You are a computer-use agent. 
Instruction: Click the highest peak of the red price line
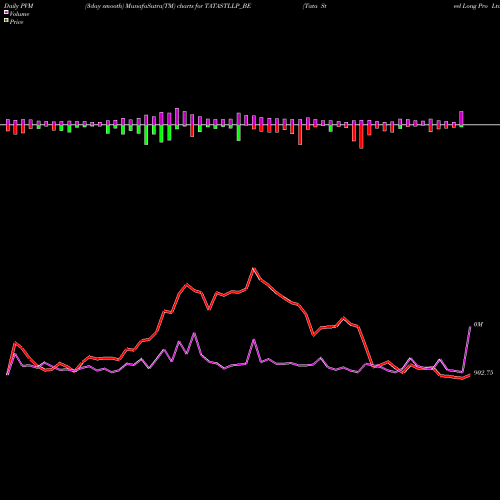(254, 268)
